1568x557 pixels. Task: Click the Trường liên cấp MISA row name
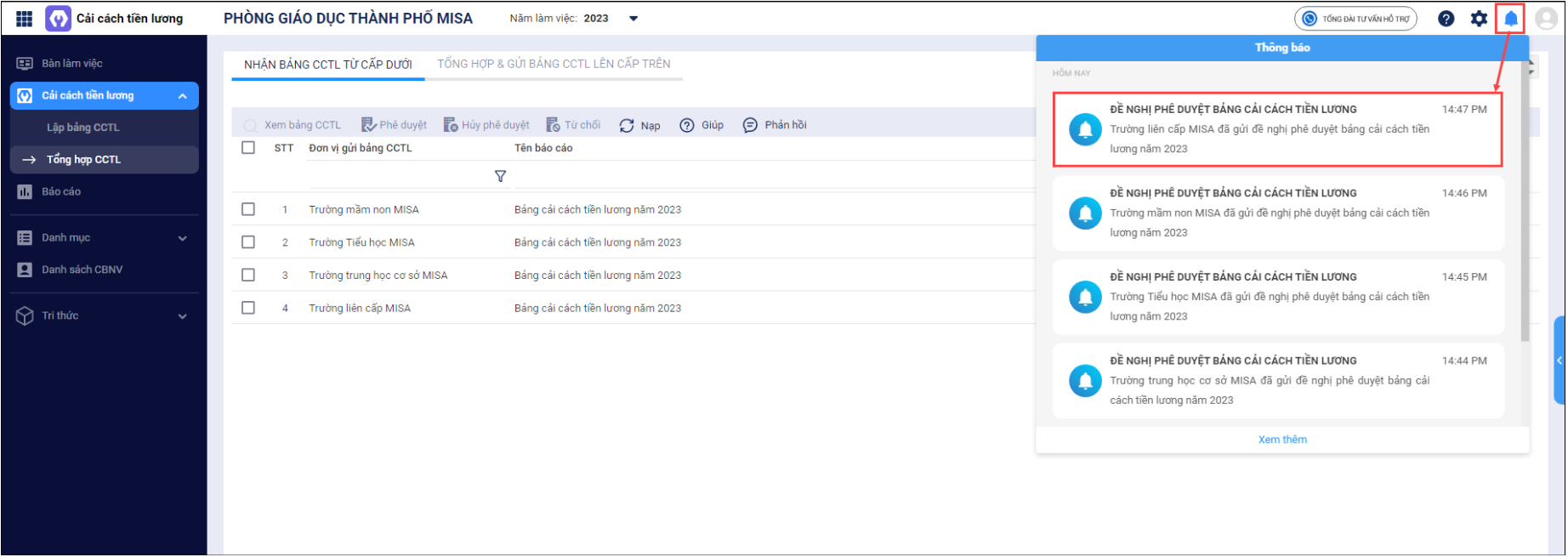(x=360, y=309)
